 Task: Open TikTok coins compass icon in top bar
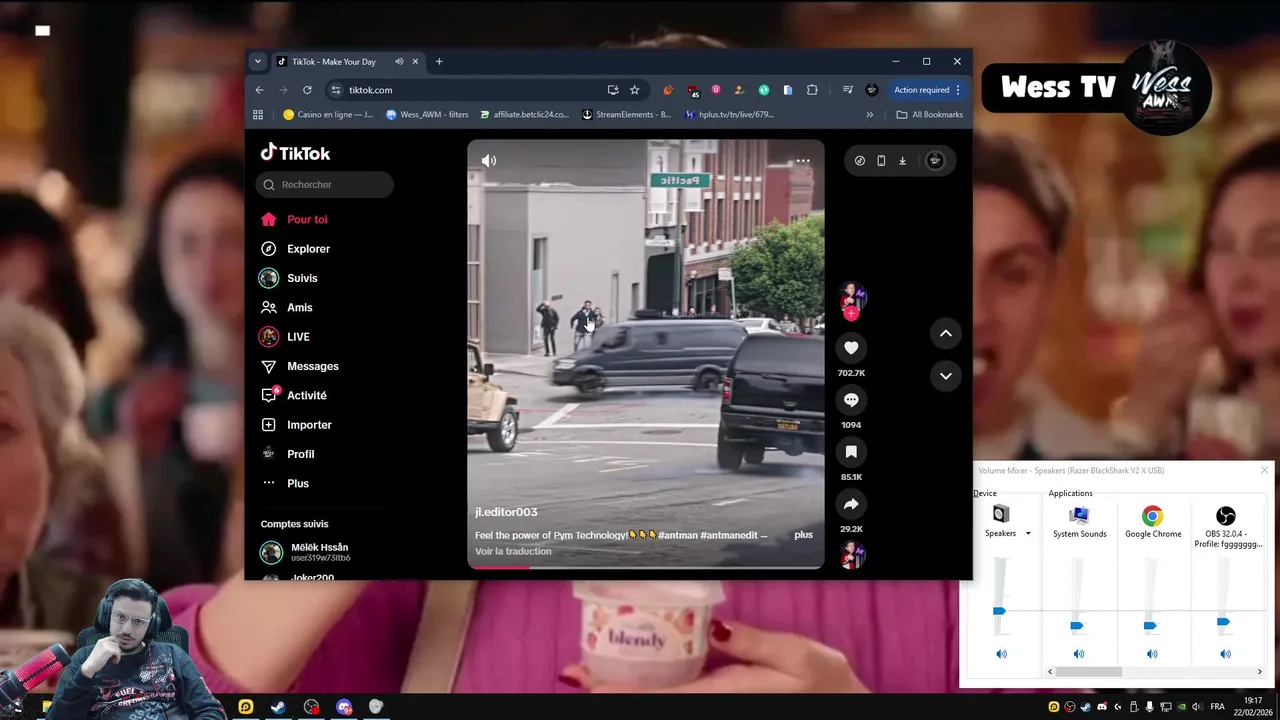click(859, 161)
